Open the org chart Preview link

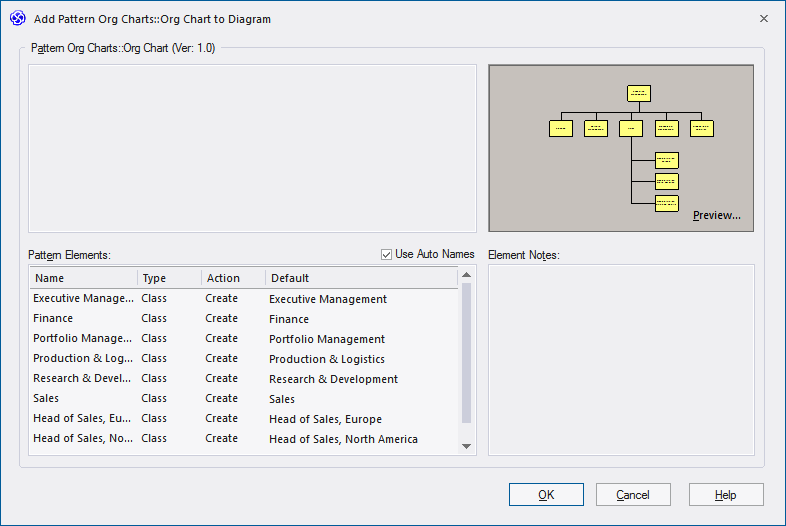(x=716, y=215)
